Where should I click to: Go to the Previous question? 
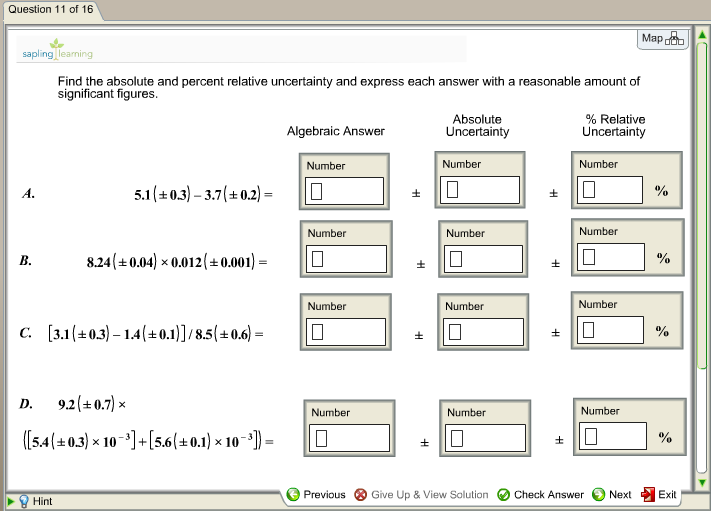[x=316, y=494]
